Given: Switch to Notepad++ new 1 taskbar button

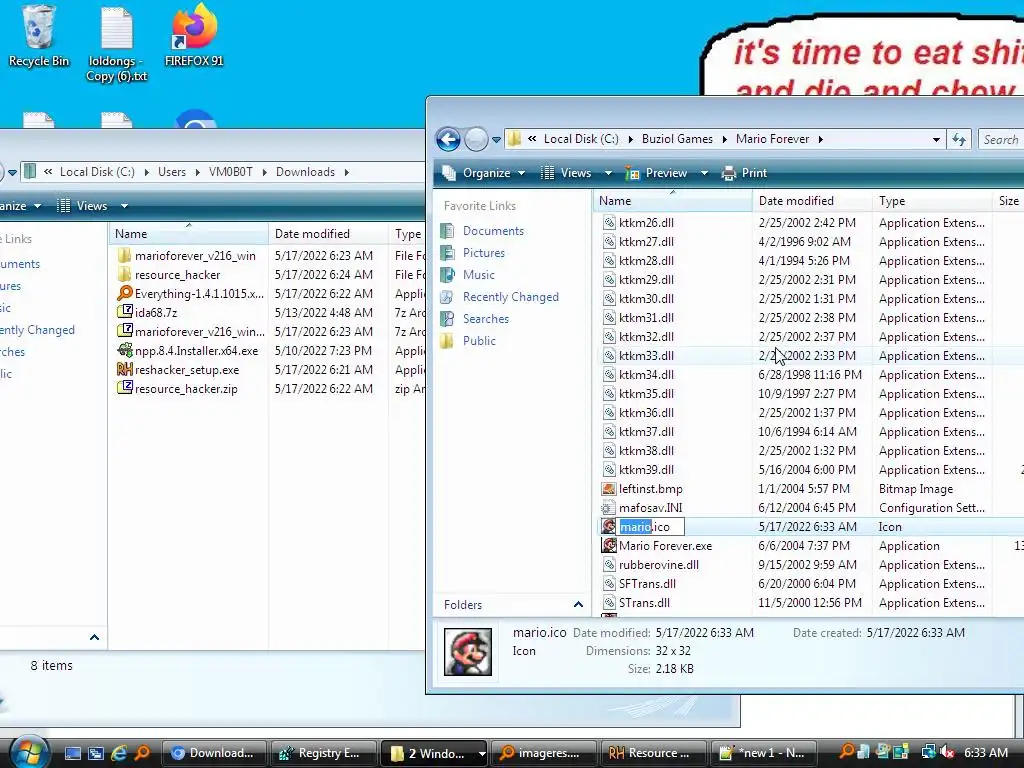Looking at the screenshot, I should coord(762,753).
